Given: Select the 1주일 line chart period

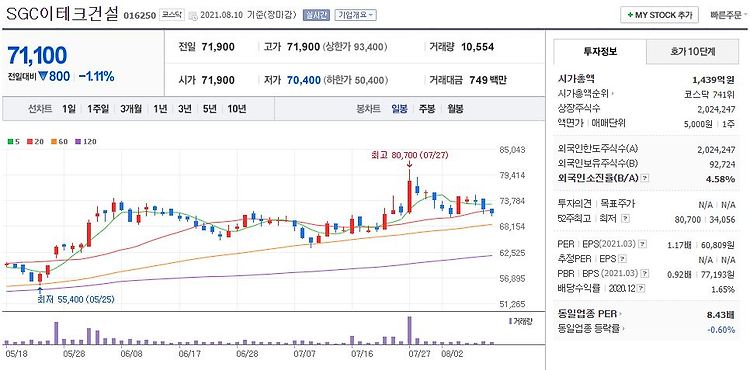Looking at the screenshot, I should coord(98,109).
